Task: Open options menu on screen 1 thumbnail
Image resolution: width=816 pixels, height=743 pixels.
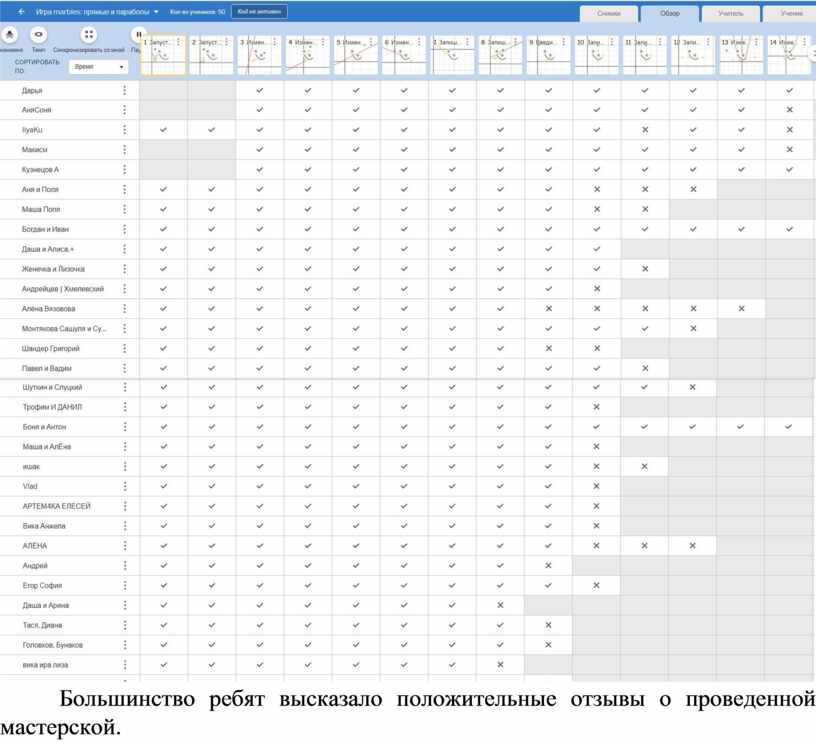Action: (179, 43)
